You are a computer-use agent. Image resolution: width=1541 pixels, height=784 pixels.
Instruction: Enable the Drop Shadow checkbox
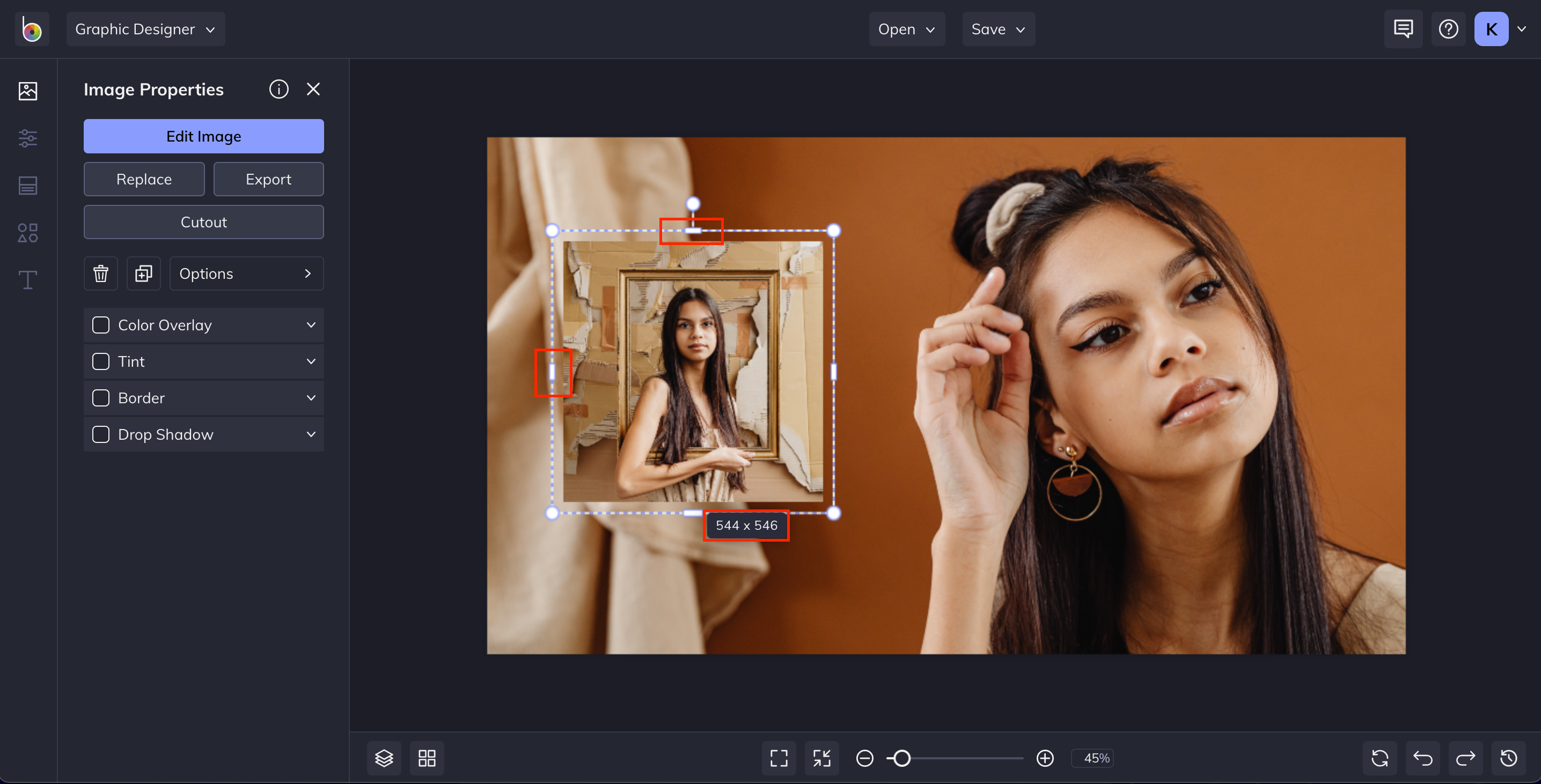point(101,435)
